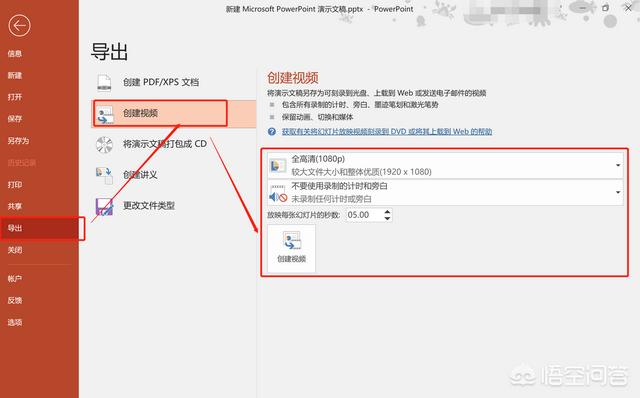Image resolution: width=640 pixels, height=398 pixels.
Task: Close the PowerPoint window
Action: [628, 8]
